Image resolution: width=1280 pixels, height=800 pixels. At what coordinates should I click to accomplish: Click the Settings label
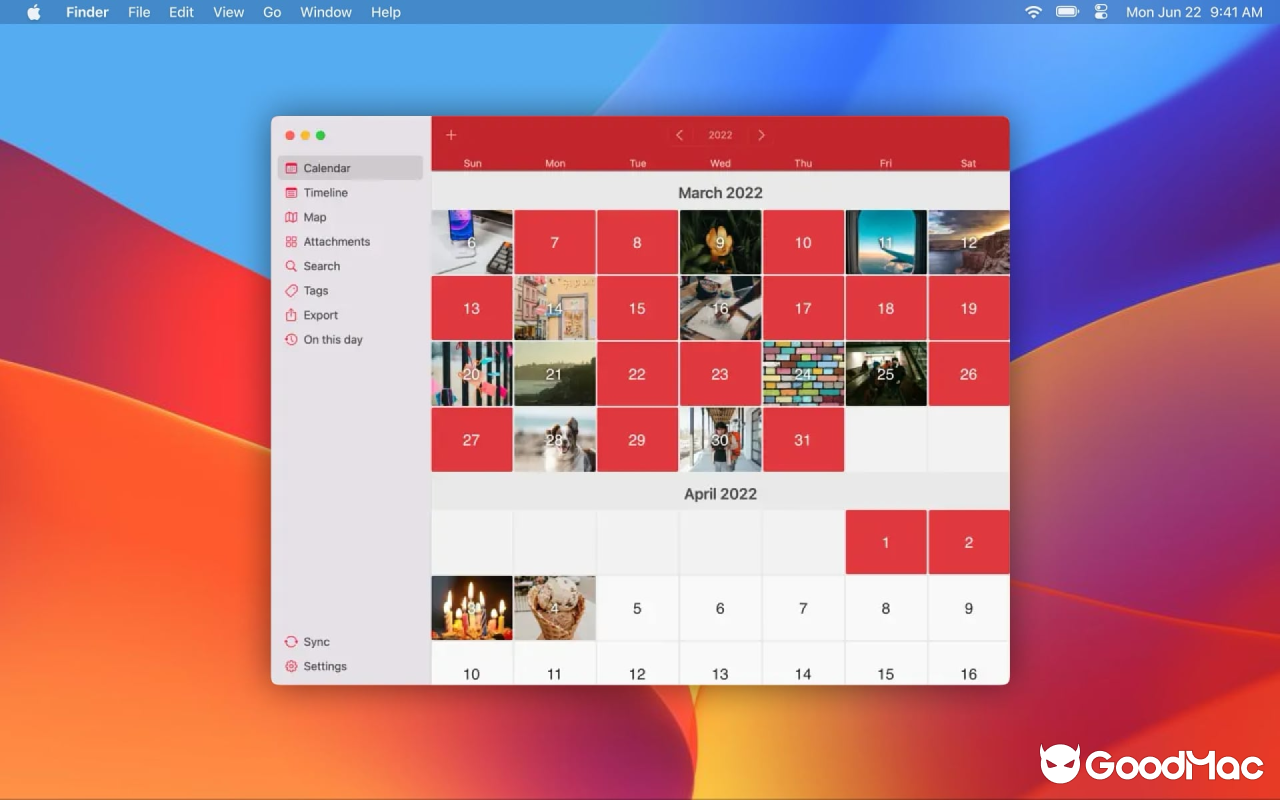(x=325, y=666)
